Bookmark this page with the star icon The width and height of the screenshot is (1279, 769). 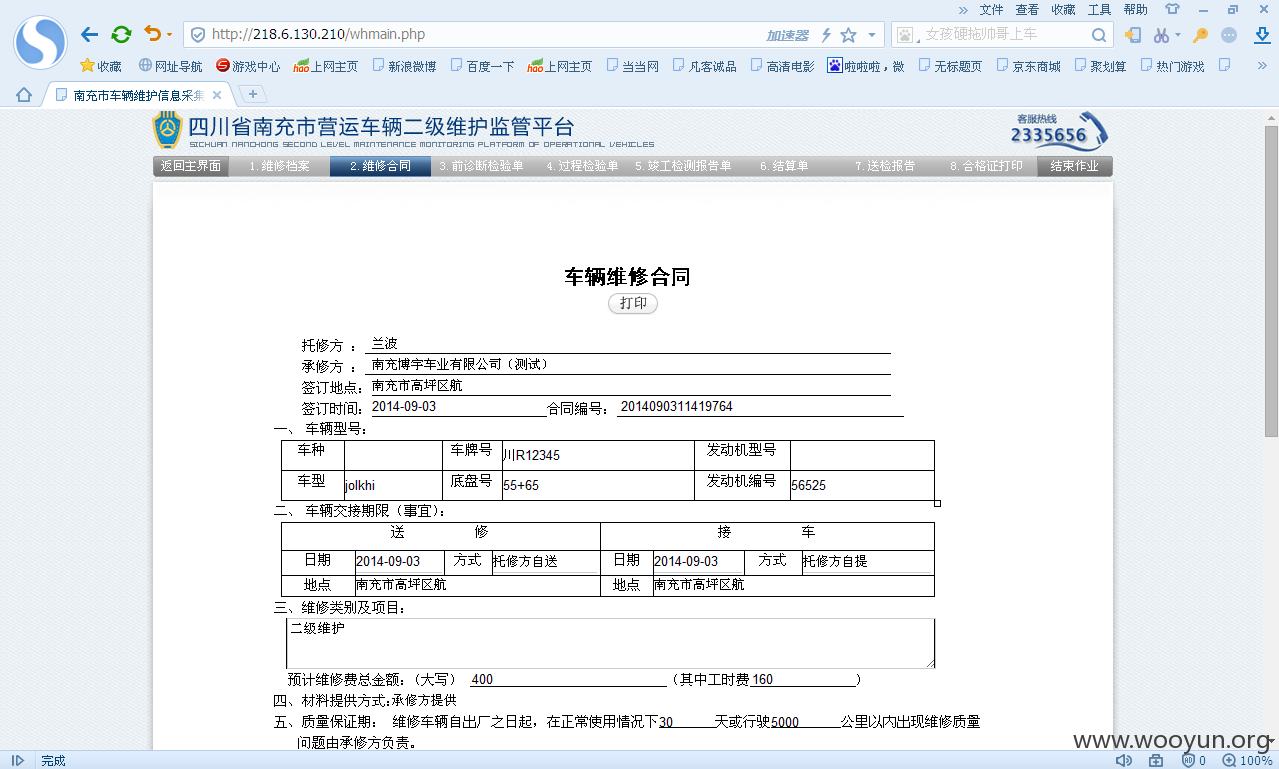click(x=848, y=35)
